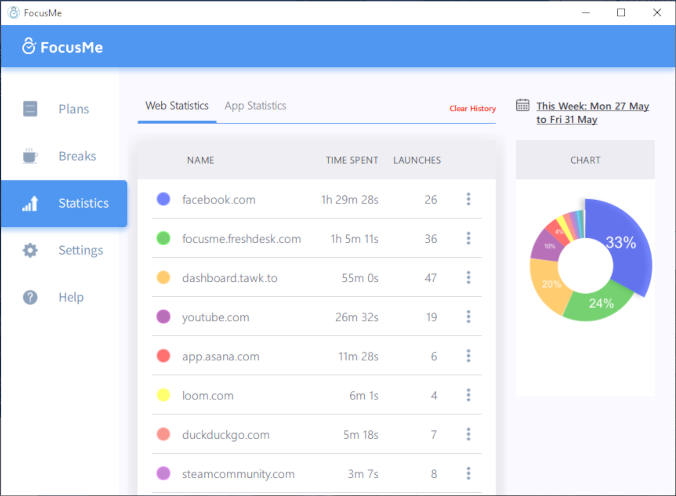Screen dimensions: 676x496
Task: Open the Plans section icon
Action: tap(30, 109)
